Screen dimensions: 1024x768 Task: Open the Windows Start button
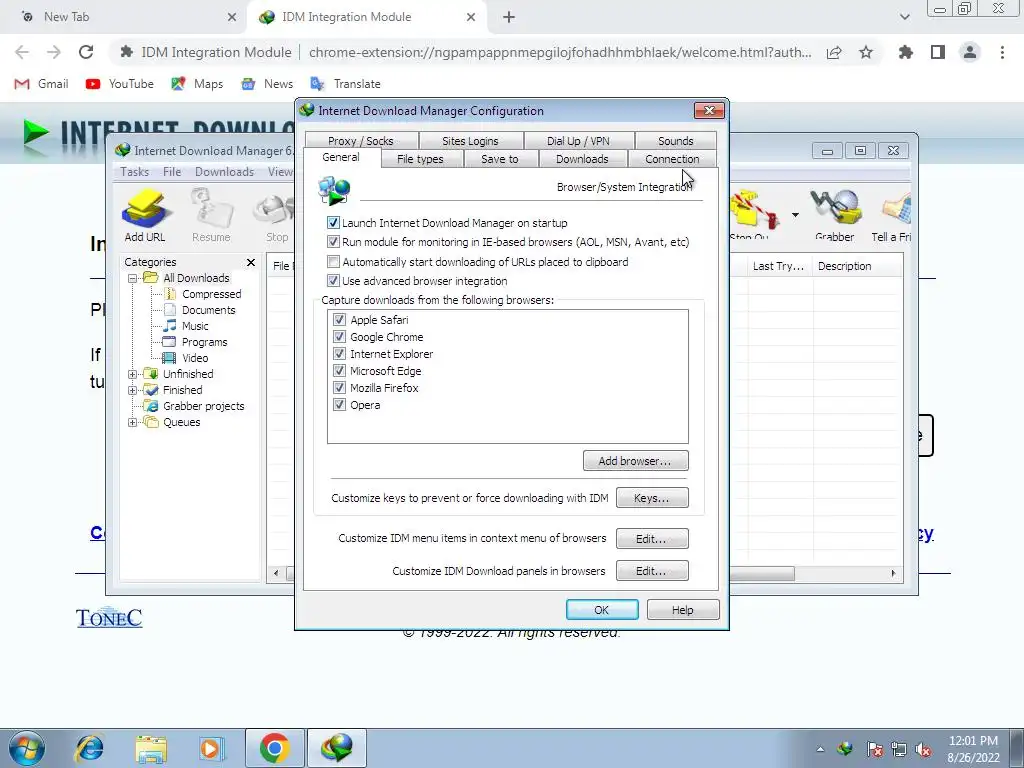(x=27, y=748)
